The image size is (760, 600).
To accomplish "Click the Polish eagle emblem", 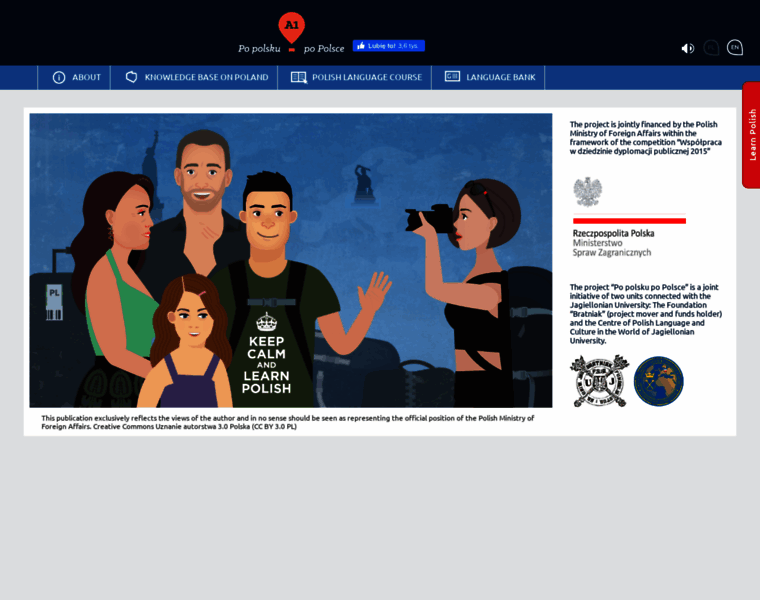I will (x=587, y=191).
